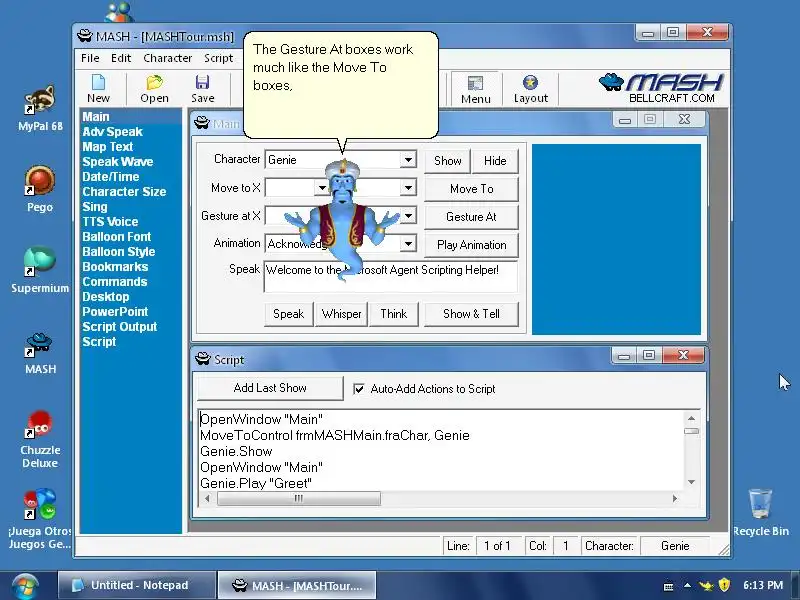This screenshot has height=600, width=800.
Task: Switch to Untitled - Notepad taskbar button
Action: pos(137,585)
